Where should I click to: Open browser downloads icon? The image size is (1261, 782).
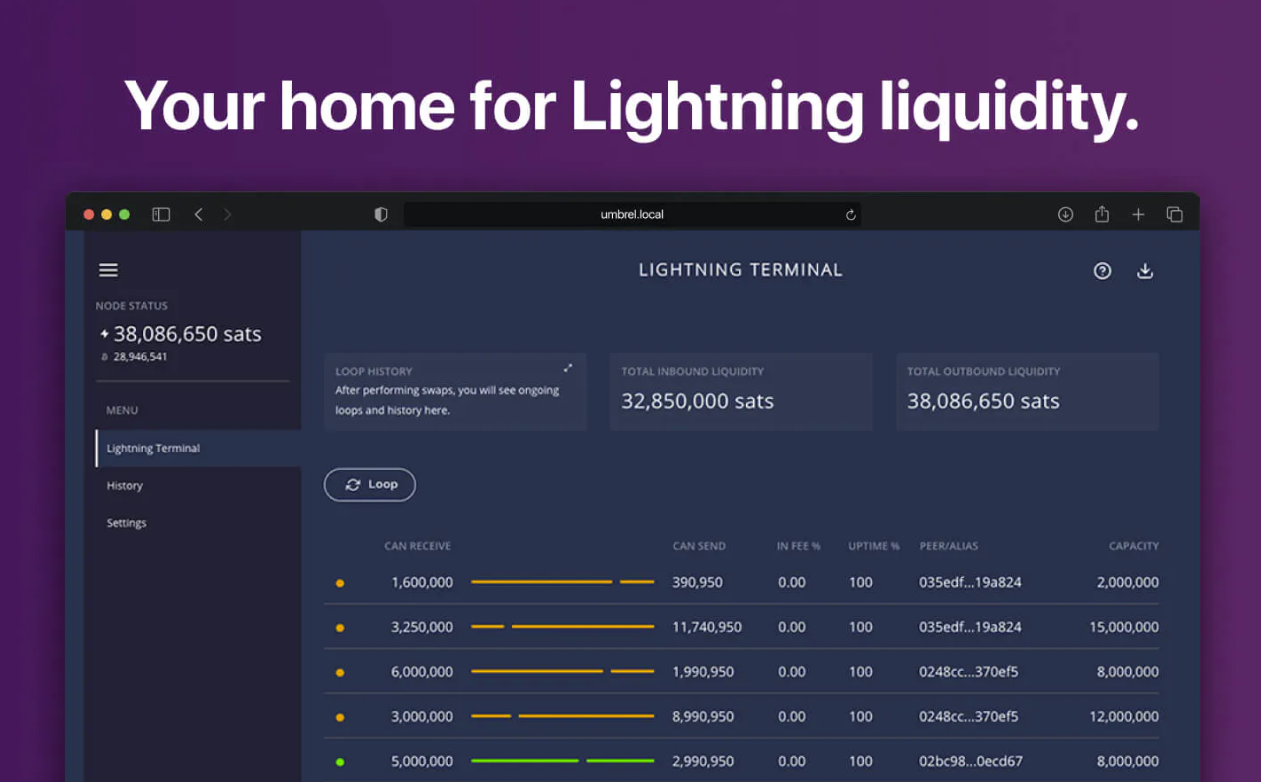[1065, 215]
